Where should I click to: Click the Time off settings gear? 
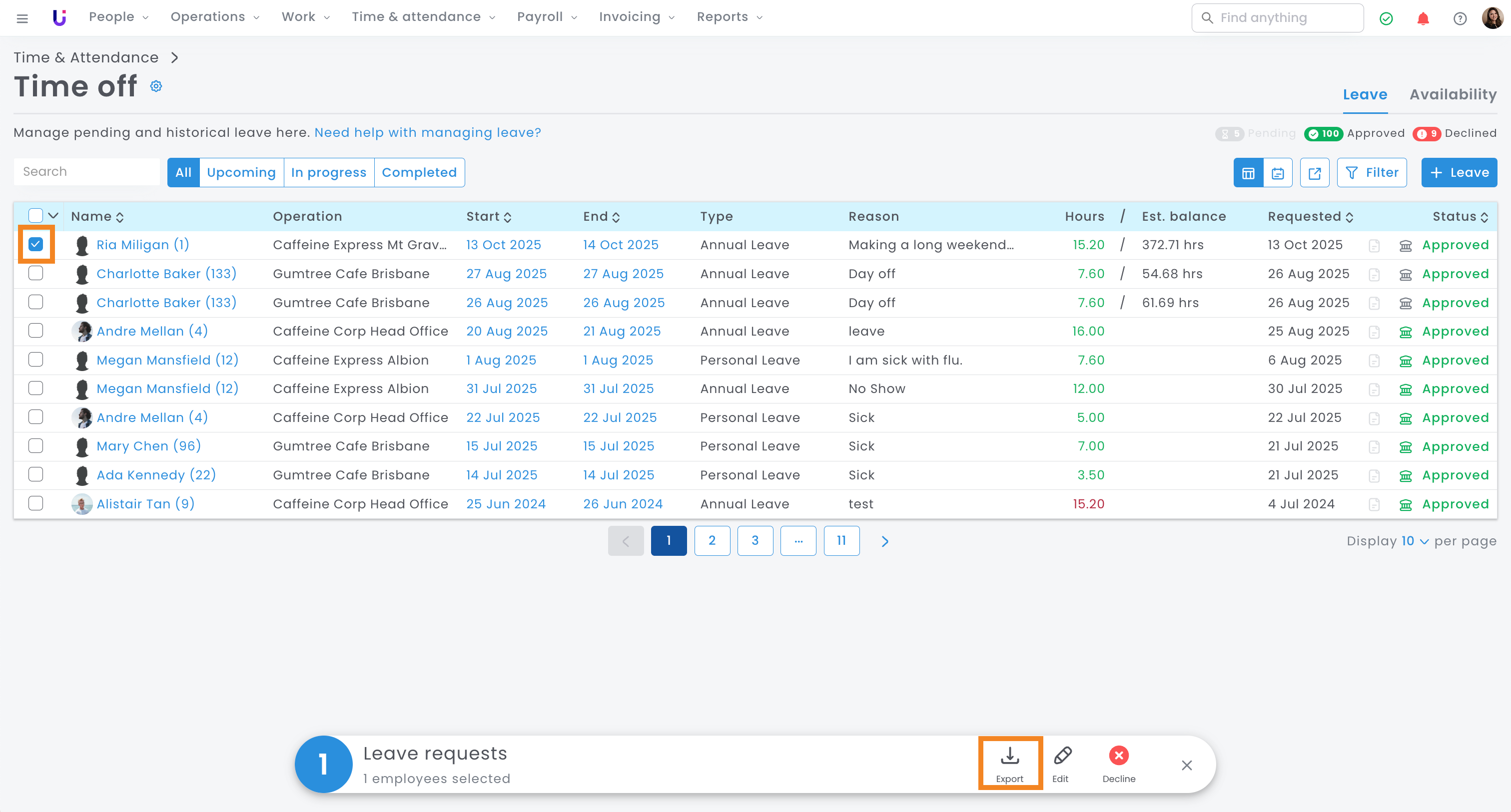155,86
